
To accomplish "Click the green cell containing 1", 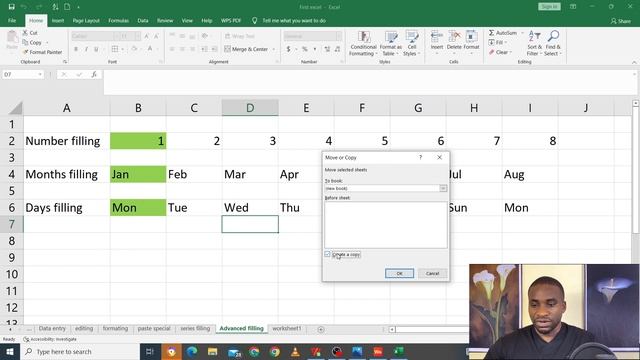I will 138,141.
